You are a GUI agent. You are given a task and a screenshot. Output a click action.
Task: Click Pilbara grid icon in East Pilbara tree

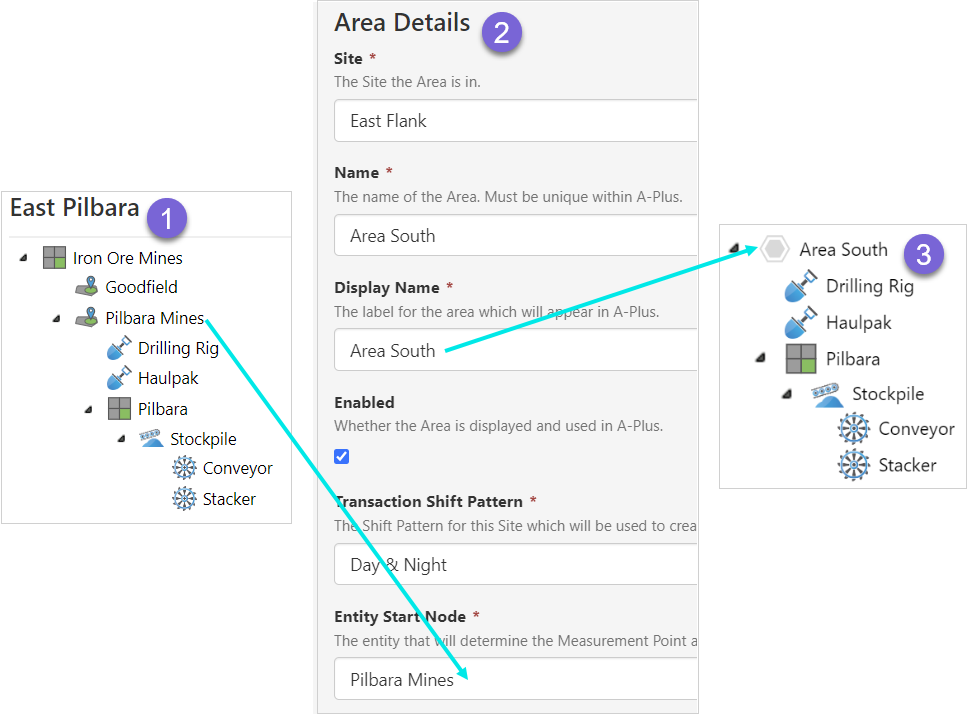click(119, 408)
